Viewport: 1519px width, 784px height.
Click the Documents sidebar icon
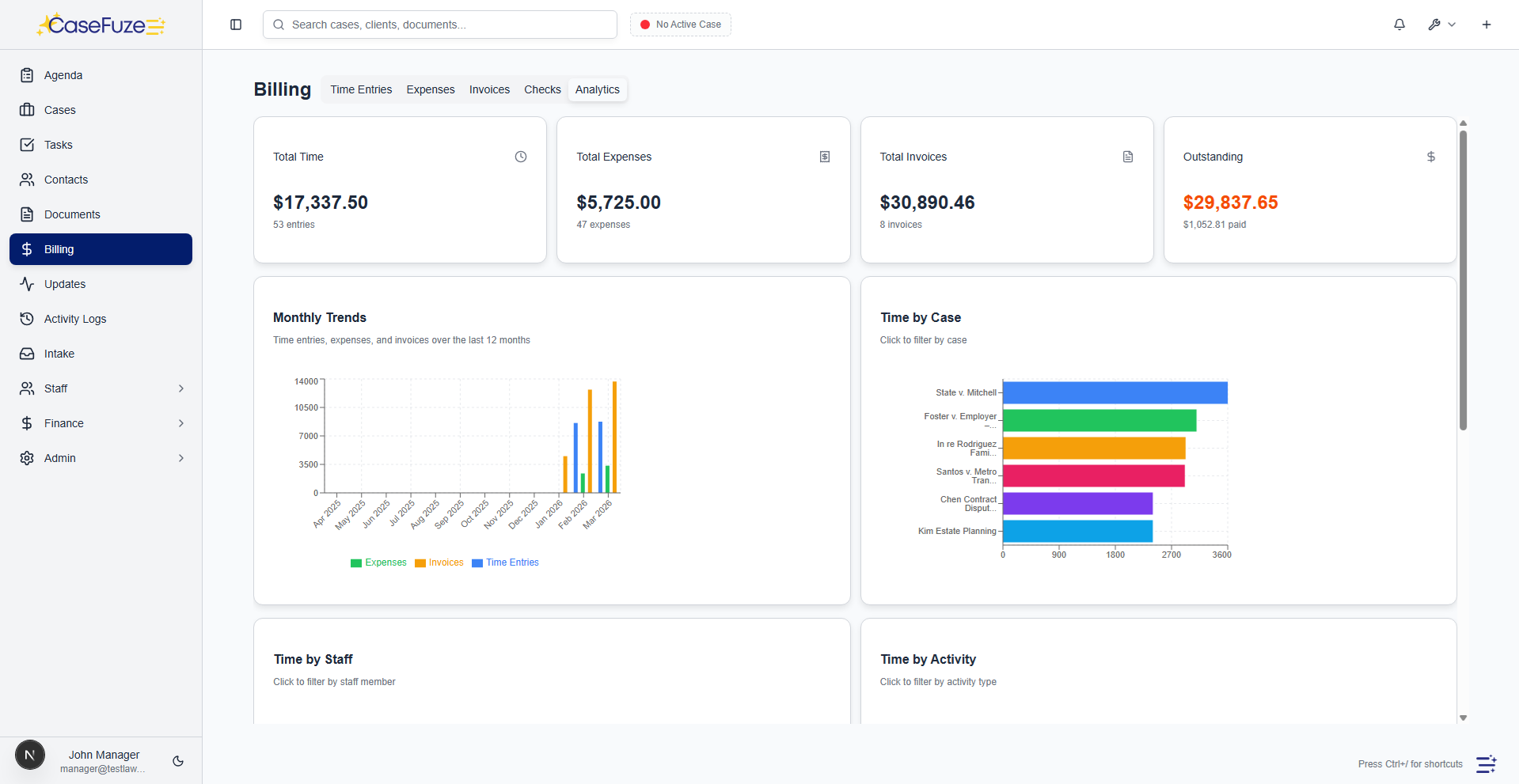click(x=27, y=214)
